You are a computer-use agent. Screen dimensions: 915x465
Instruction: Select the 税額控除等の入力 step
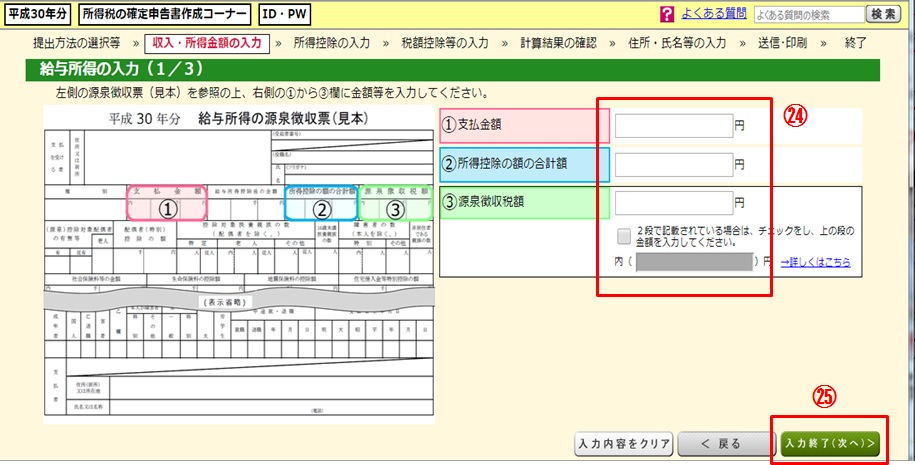[445, 43]
